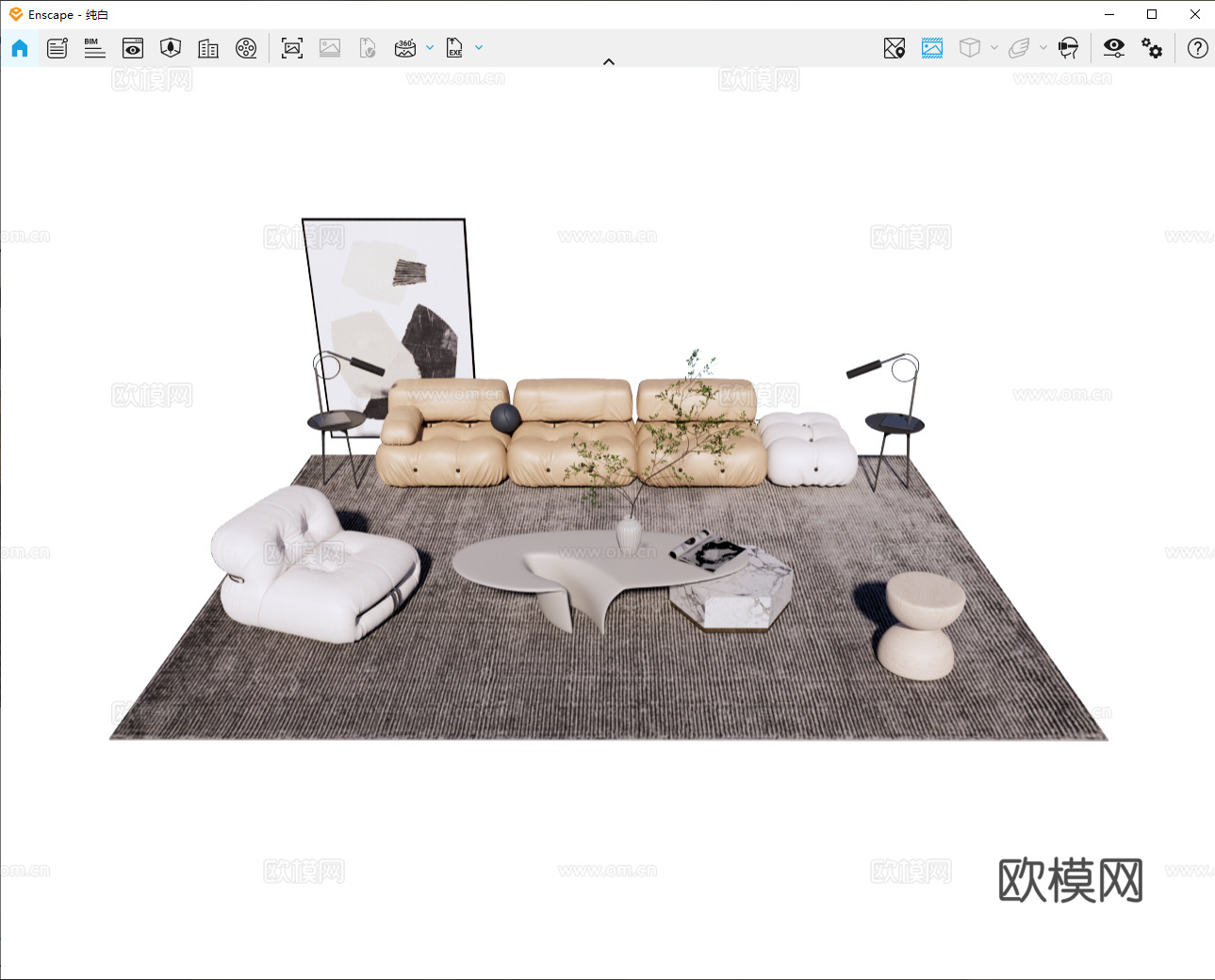Screen dimensions: 1215x980
Task: Expand the cube view dropdown arrow
Action: (994, 47)
